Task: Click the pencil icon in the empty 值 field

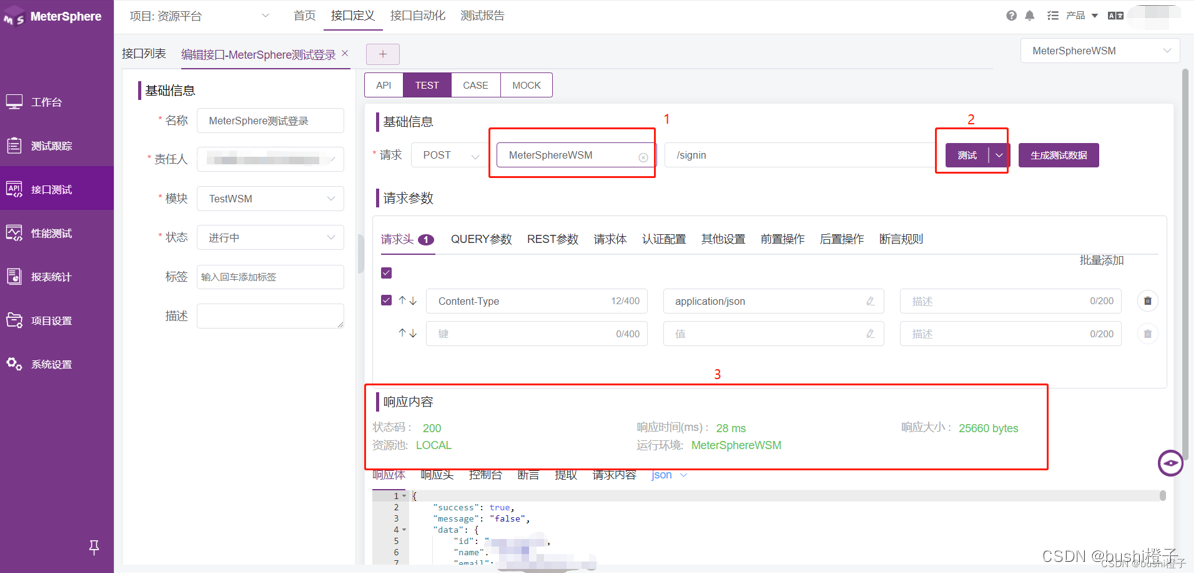Action: coord(870,333)
